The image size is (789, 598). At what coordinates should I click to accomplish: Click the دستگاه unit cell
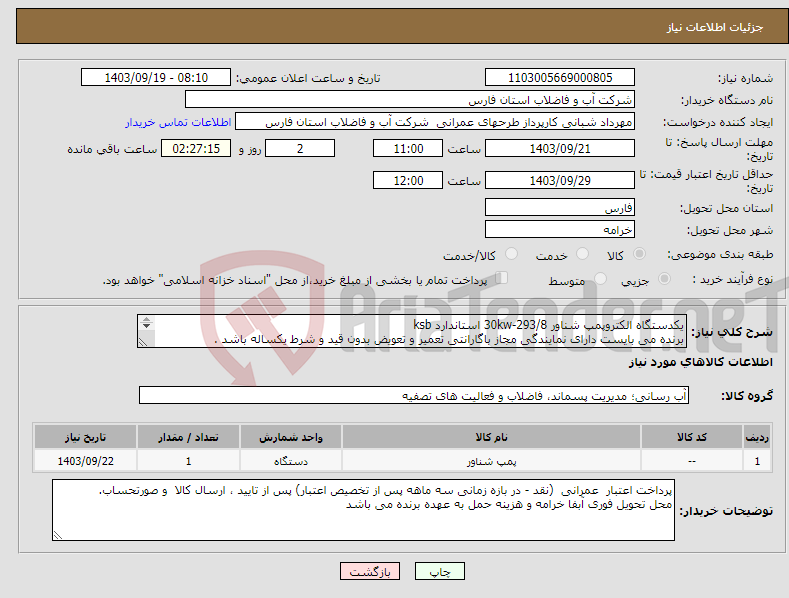click(291, 461)
